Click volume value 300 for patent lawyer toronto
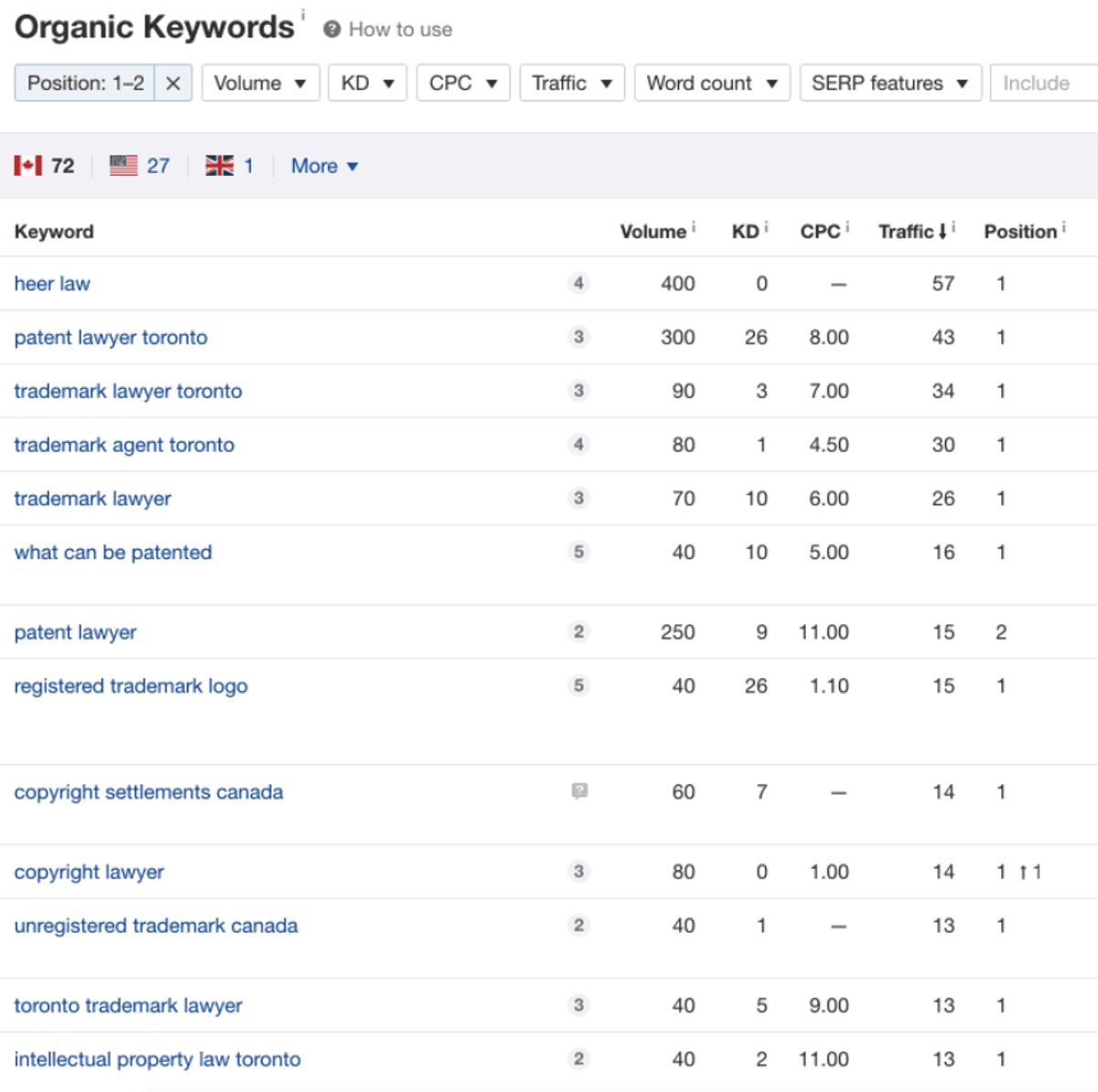This screenshot has height=1092, width=1098. tap(678, 338)
